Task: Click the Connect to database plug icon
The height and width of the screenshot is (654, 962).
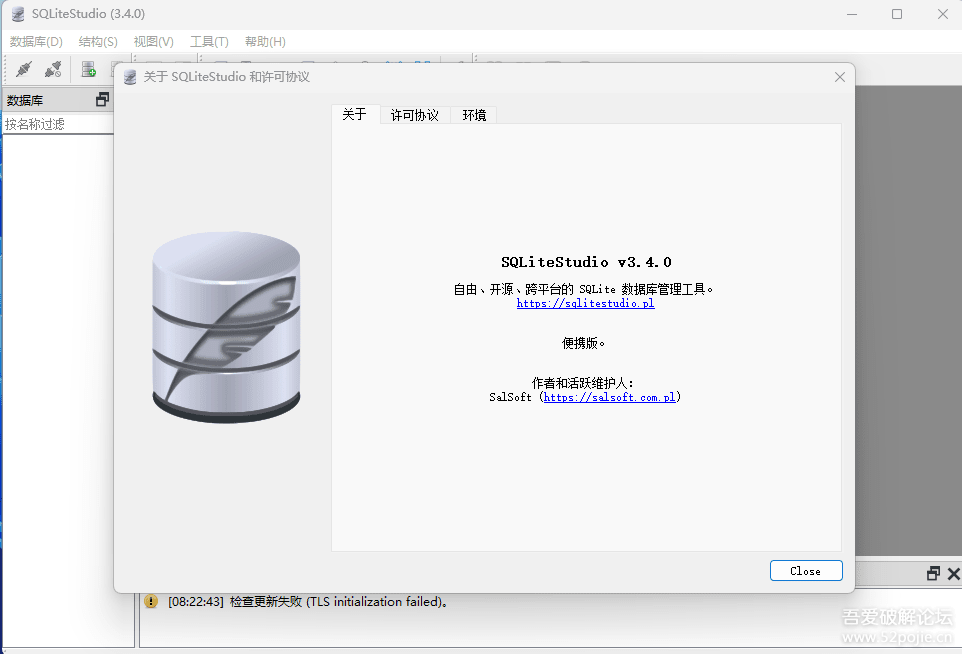Action: (x=24, y=69)
